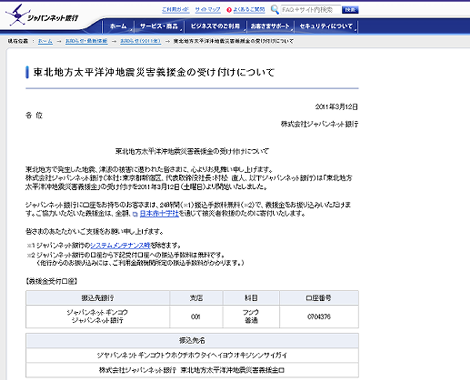
Task: Click the search magnifier icon
Action: click(275, 9)
